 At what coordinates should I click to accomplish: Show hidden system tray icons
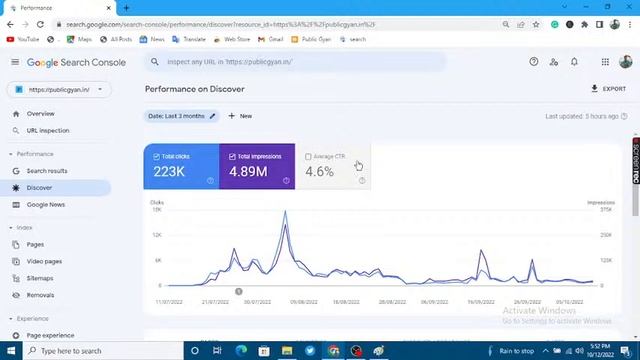click(545, 351)
